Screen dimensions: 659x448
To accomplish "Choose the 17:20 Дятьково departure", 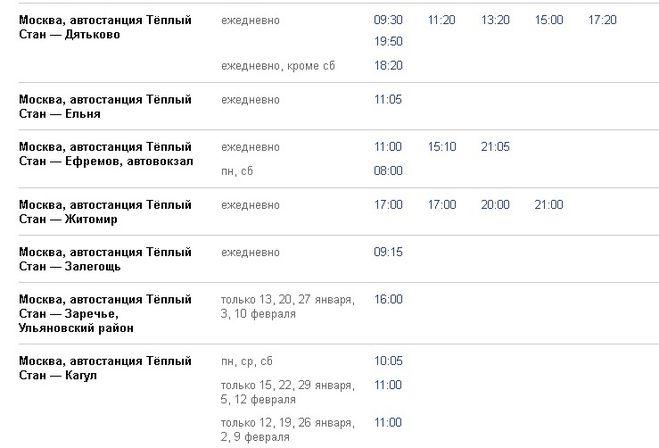I will [603, 20].
